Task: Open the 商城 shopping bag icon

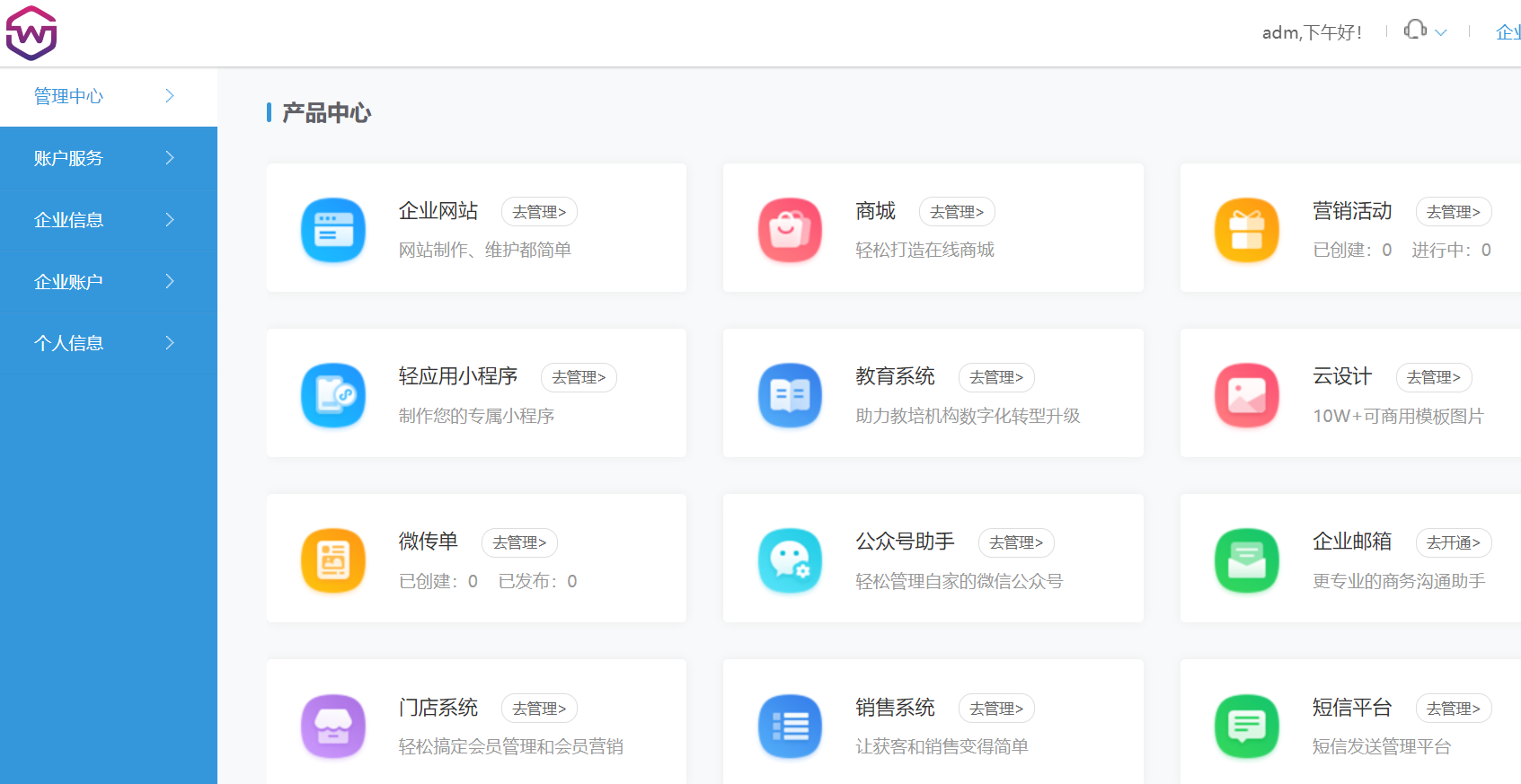Action: pos(790,230)
